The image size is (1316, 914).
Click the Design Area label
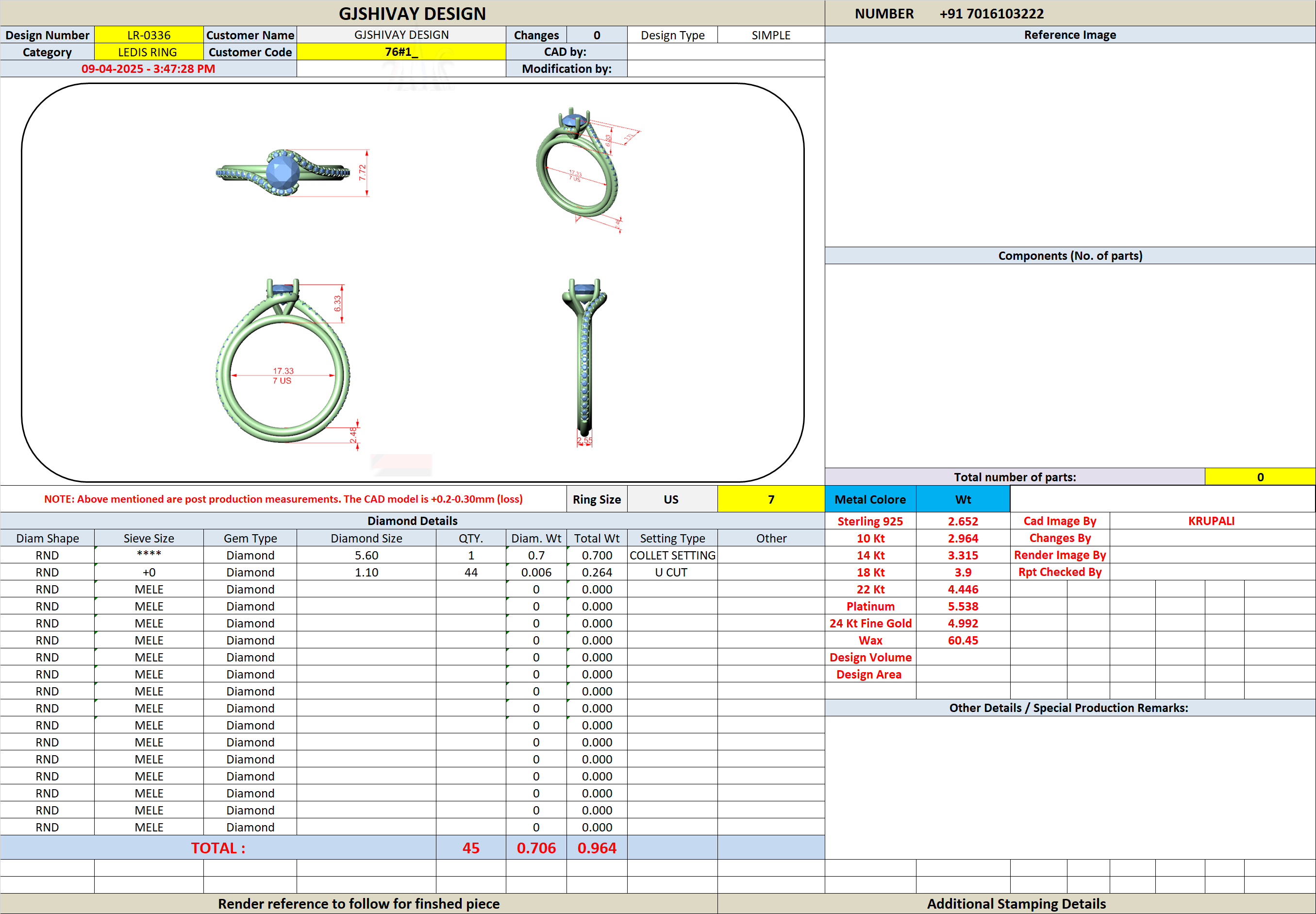pyautogui.click(x=869, y=674)
